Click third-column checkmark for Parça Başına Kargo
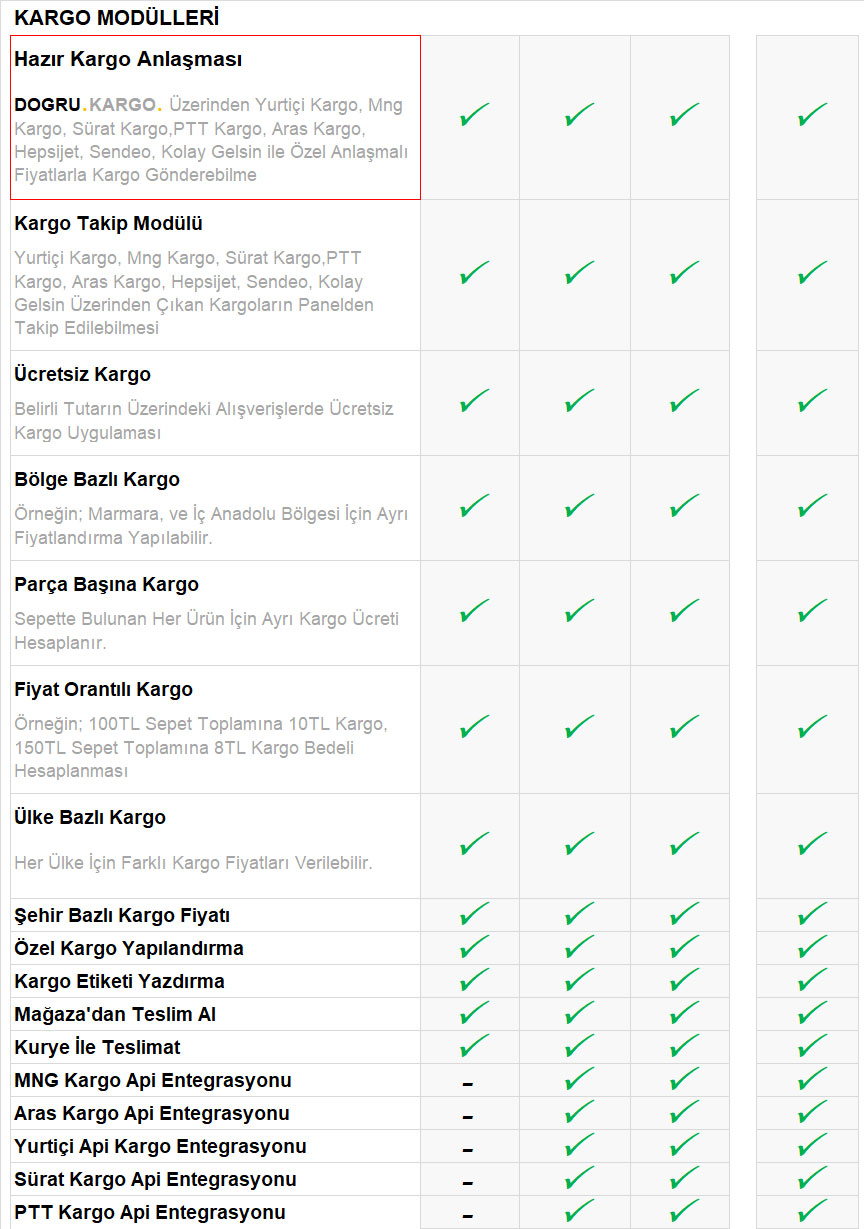864x1229 pixels. click(684, 611)
